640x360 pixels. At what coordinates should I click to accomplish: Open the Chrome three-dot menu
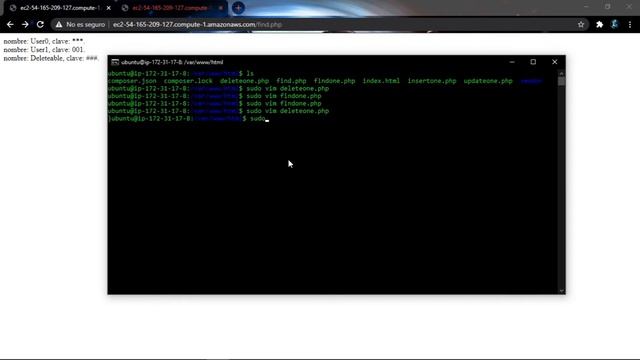click(630, 24)
